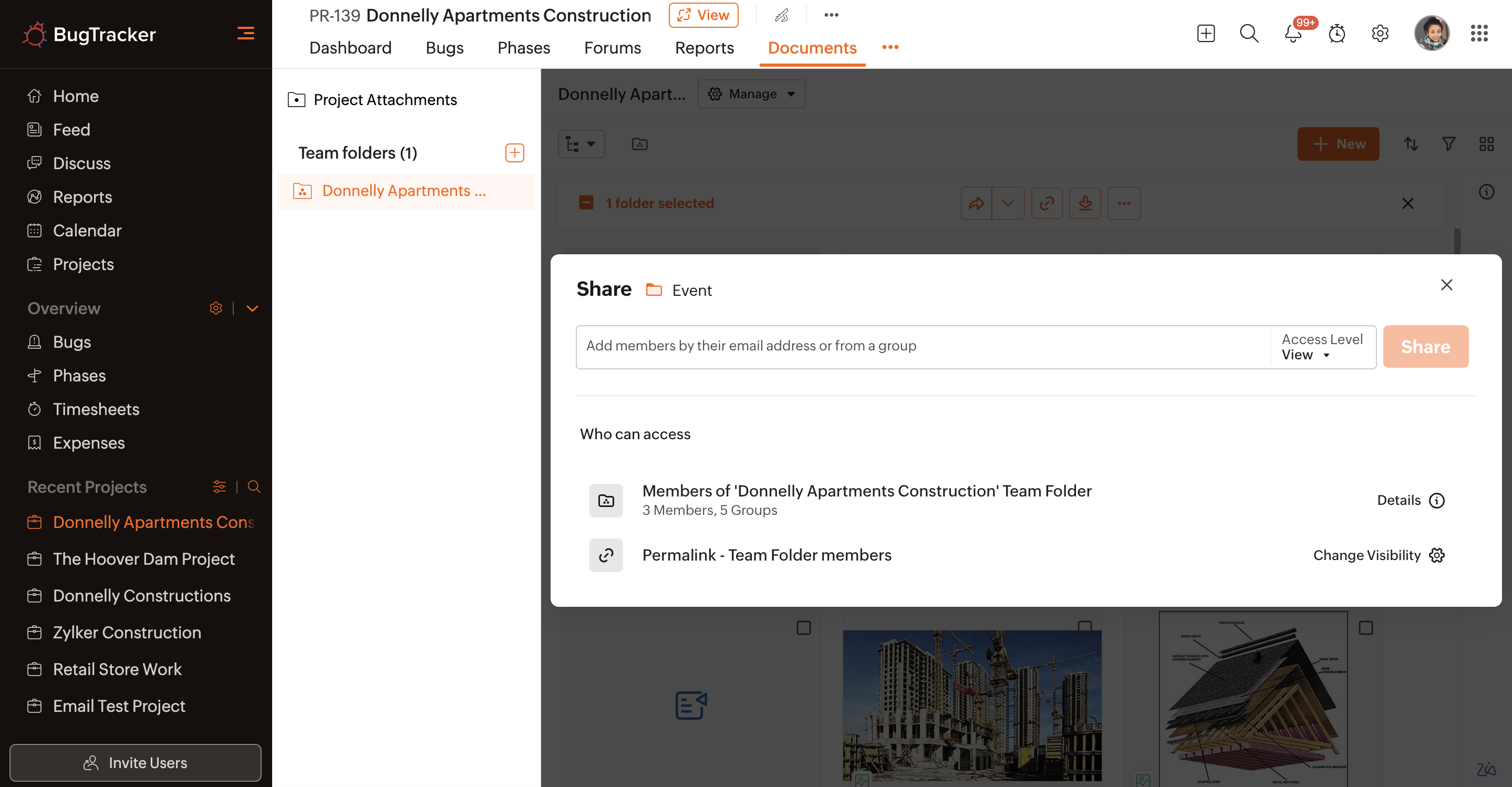
Task: Click the add team folder plus icon
Action: tap(514, 153)
